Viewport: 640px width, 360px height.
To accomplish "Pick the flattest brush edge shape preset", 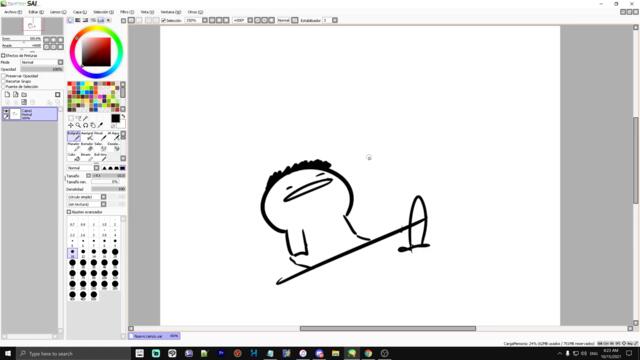I will [x=122, y=168].
